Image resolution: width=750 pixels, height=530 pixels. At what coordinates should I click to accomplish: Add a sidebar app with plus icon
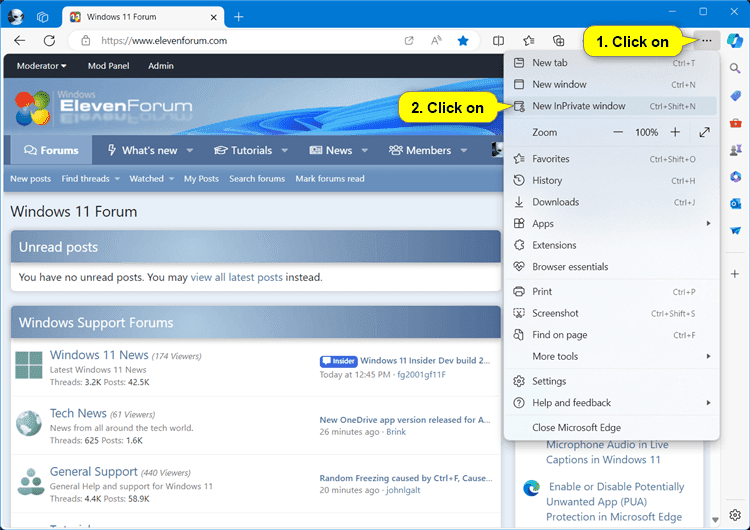pos(735,274)
